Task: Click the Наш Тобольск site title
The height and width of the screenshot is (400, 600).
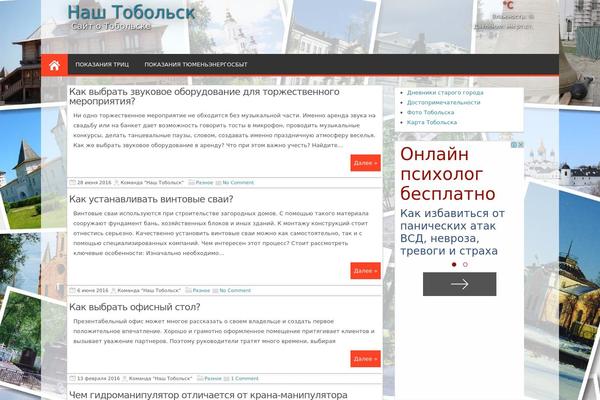Action: [x=131, y=12]
